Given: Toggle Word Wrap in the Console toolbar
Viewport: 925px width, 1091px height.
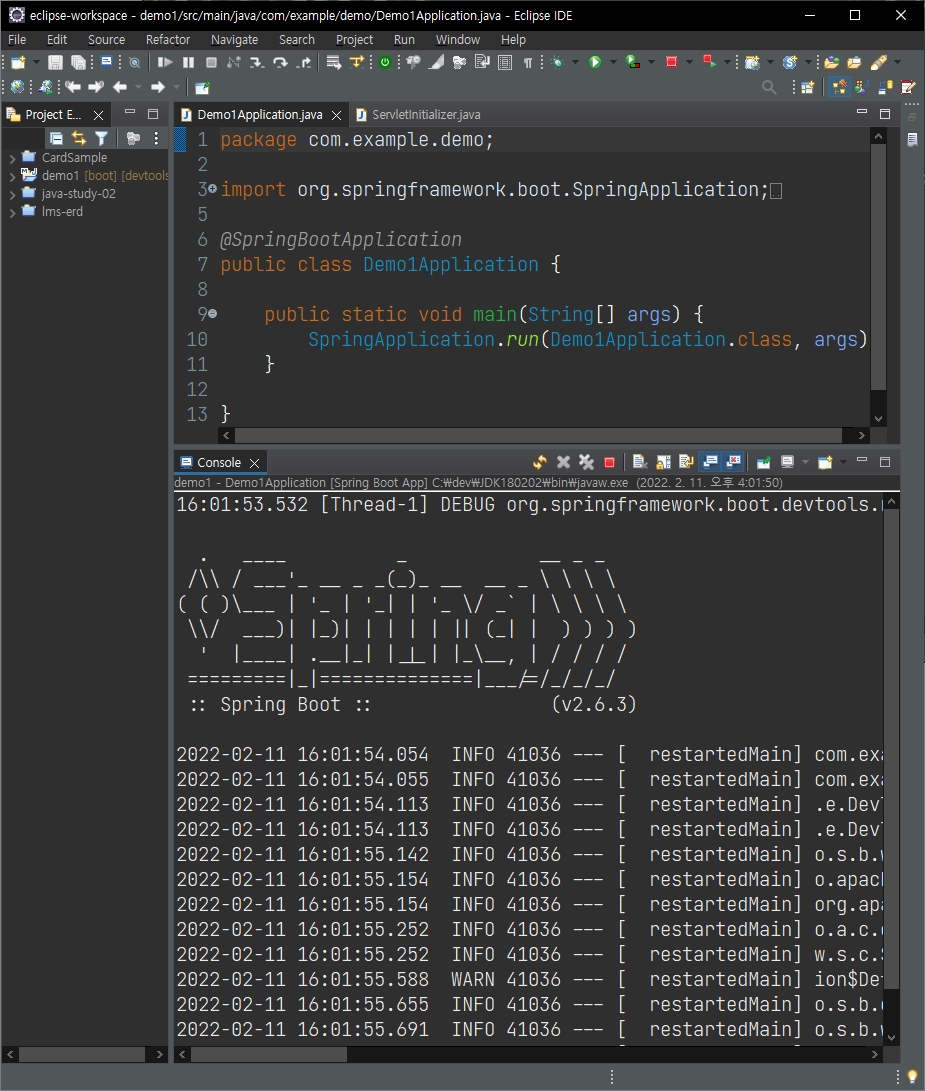Looking at the screenshot, I should (686, 462).
